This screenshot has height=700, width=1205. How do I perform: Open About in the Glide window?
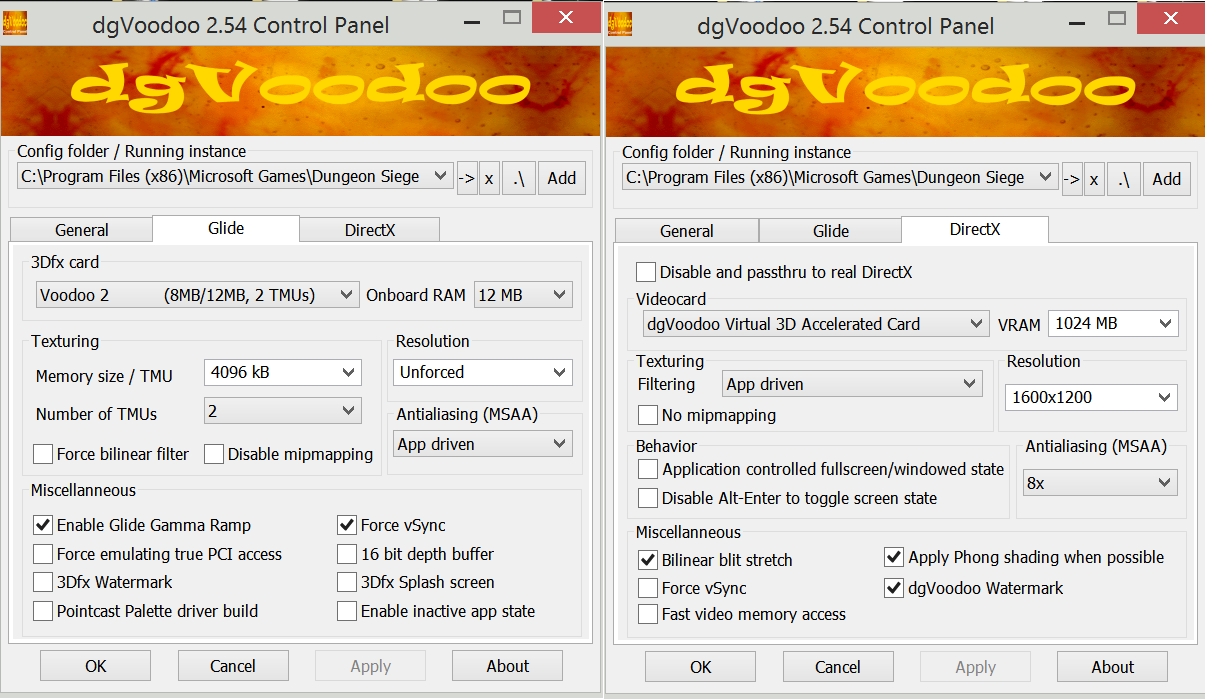(508, 666)
